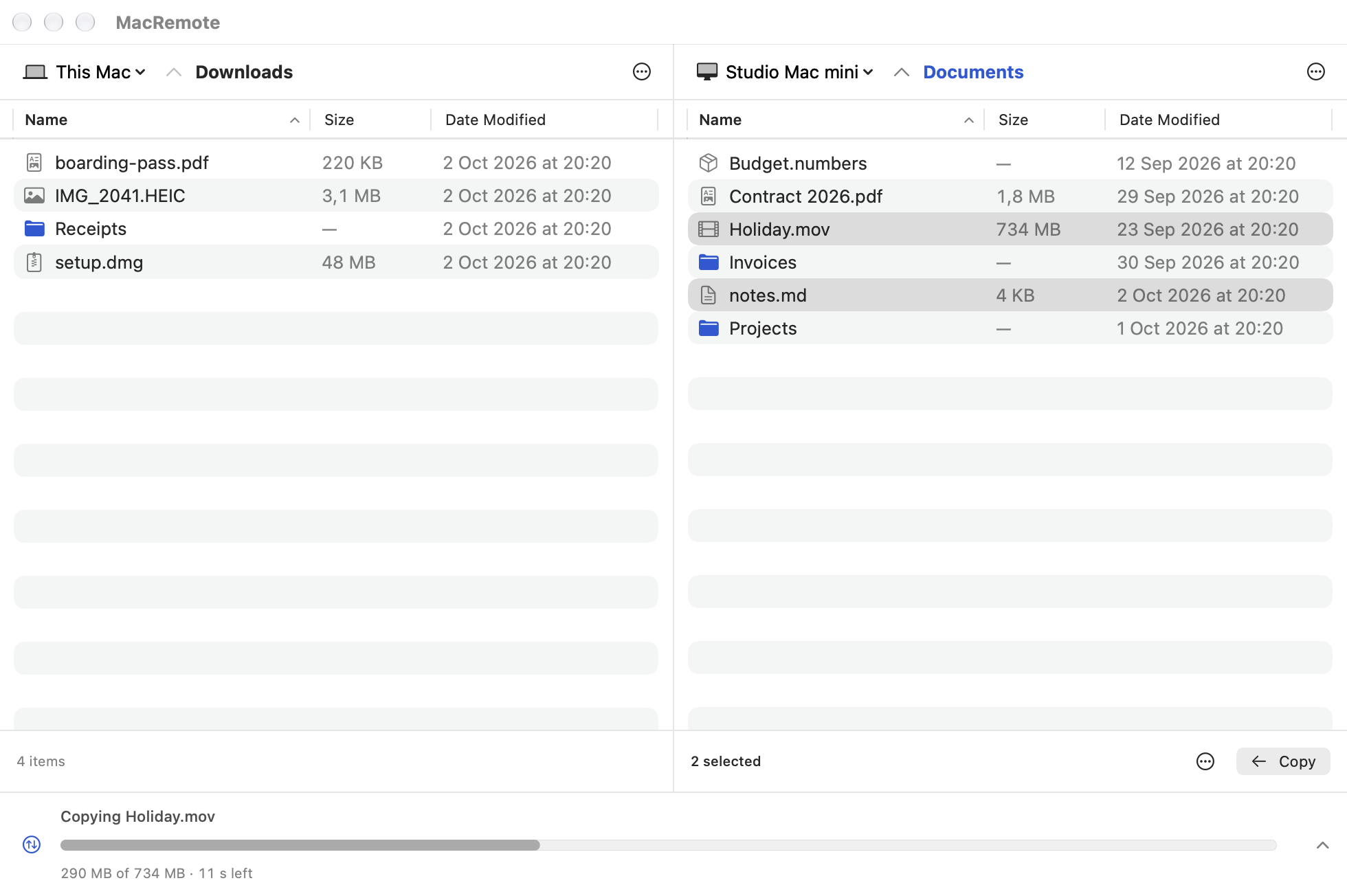The width and height of the screenshot is (1347, 896).
Task: Sort Documents by Size column
Action: coord(1045,120)
